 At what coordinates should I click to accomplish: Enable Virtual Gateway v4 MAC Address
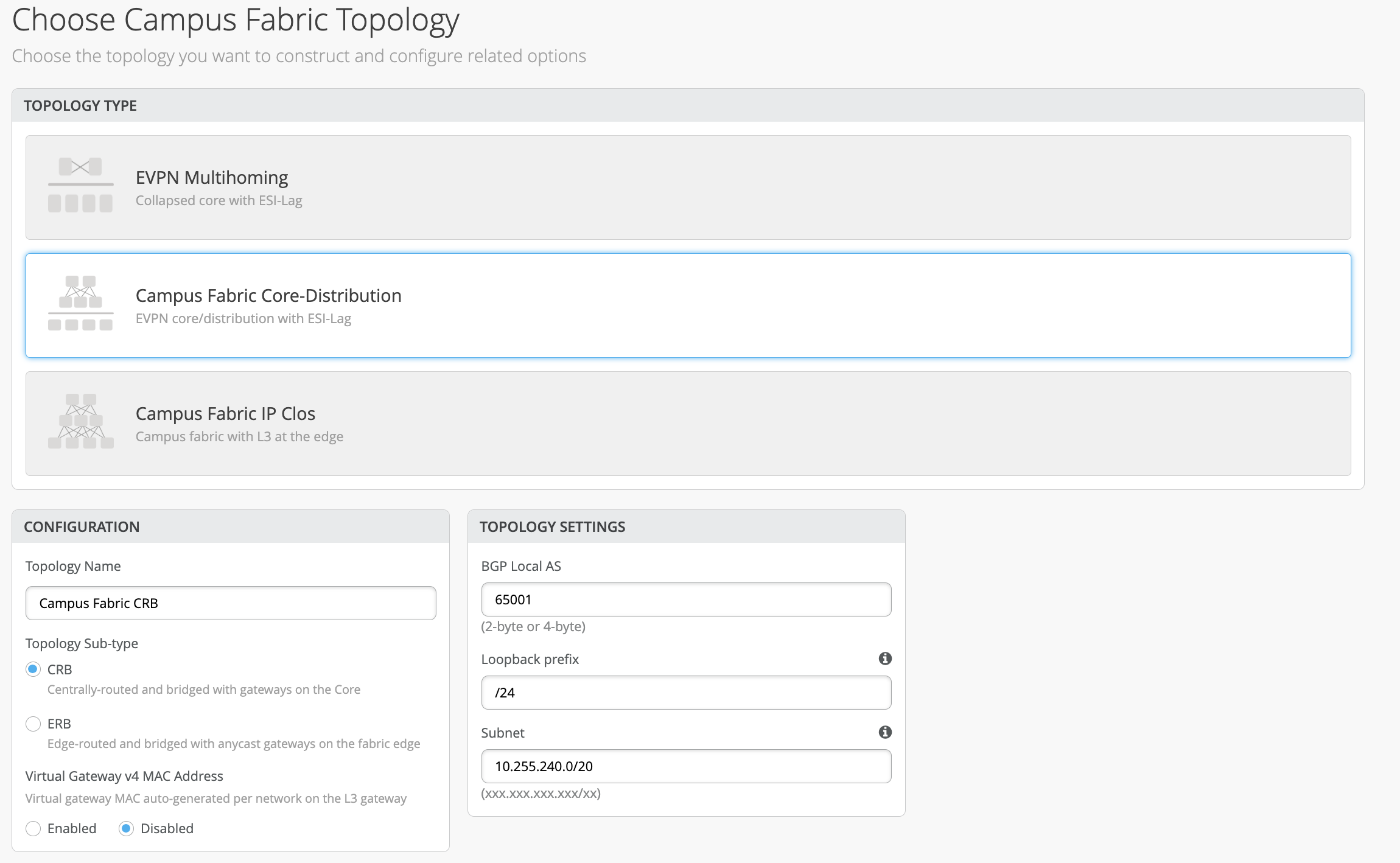point(33,828)
